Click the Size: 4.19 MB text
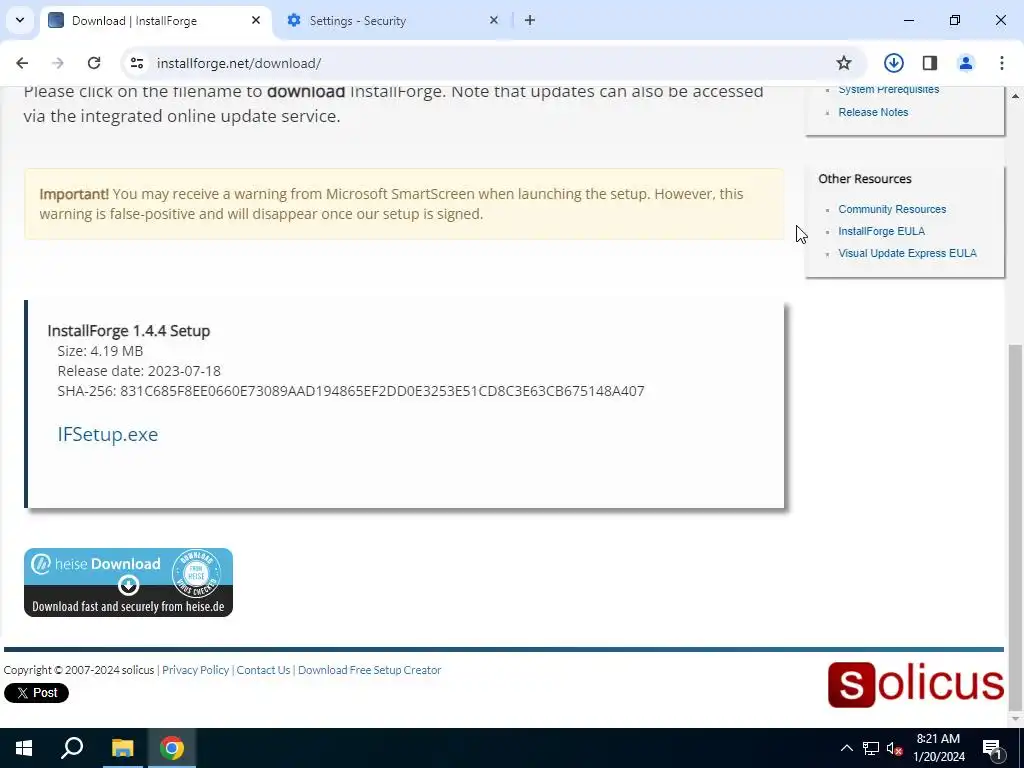1024x768 pixels. (100, 351)
